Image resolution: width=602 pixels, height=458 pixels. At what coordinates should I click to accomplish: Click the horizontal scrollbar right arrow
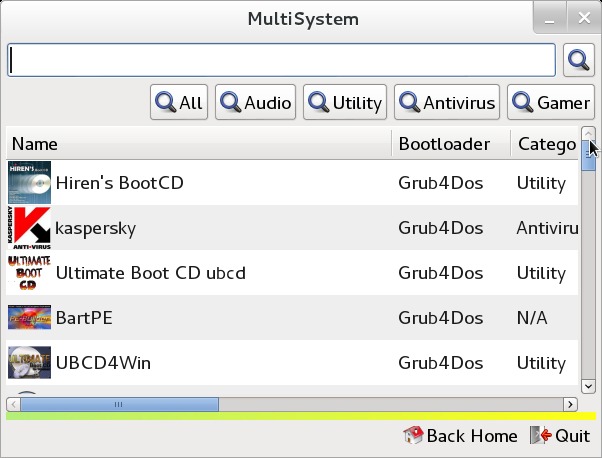click(571, 404)
